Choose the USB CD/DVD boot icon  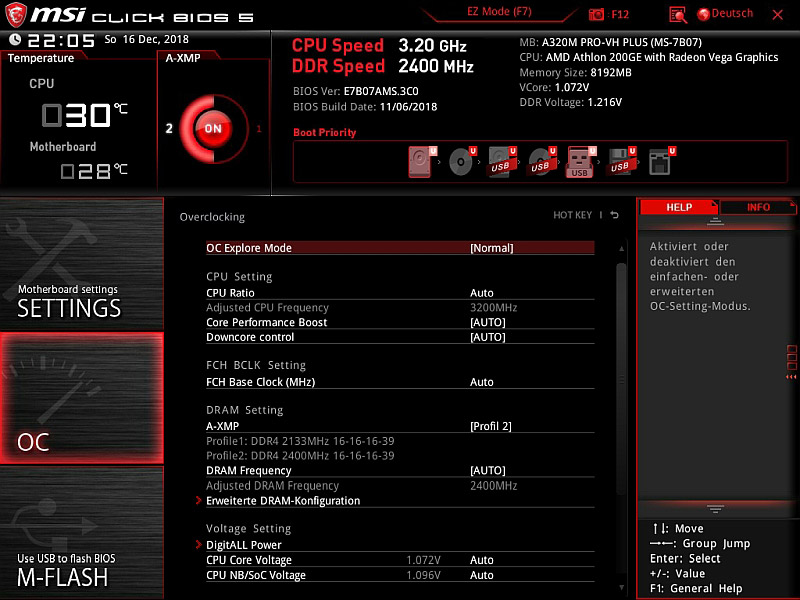(x=541, y=162)
